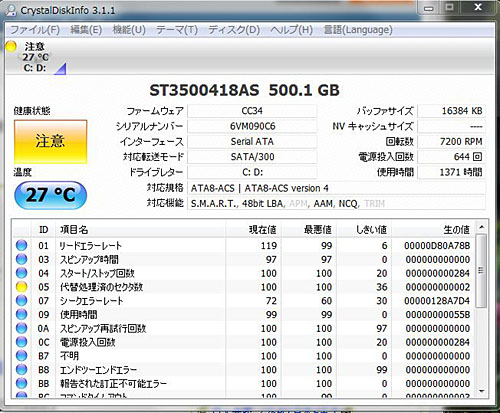500x413 pixels.
Task: Click blue status icon for ID 0A
Action: click(x=21, y=328)
